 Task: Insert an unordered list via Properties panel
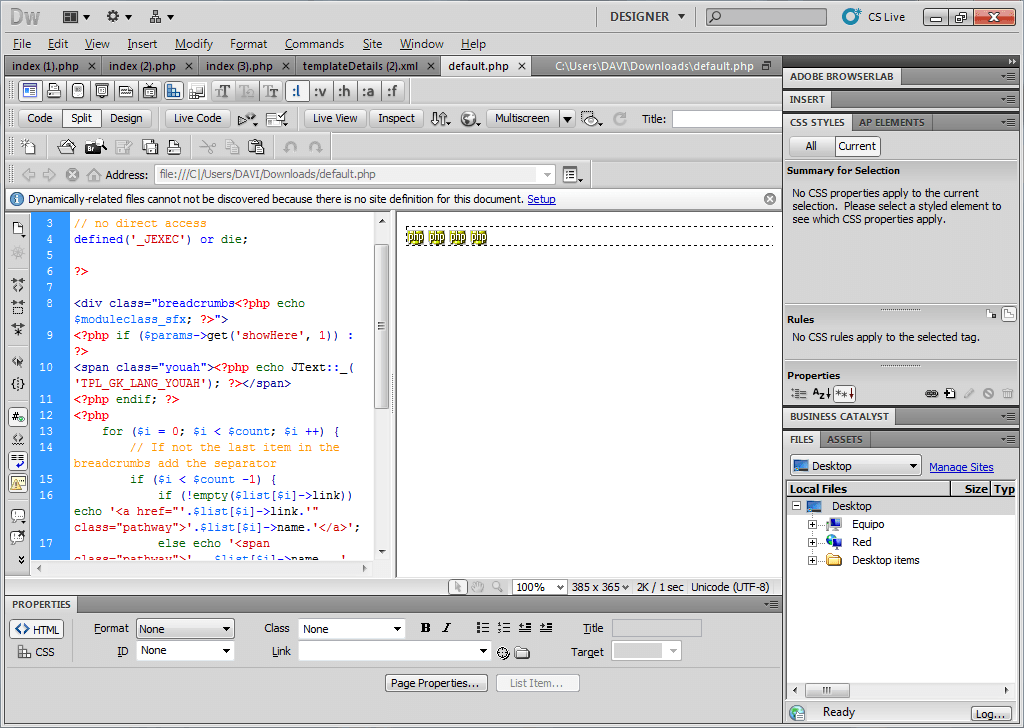483,627
